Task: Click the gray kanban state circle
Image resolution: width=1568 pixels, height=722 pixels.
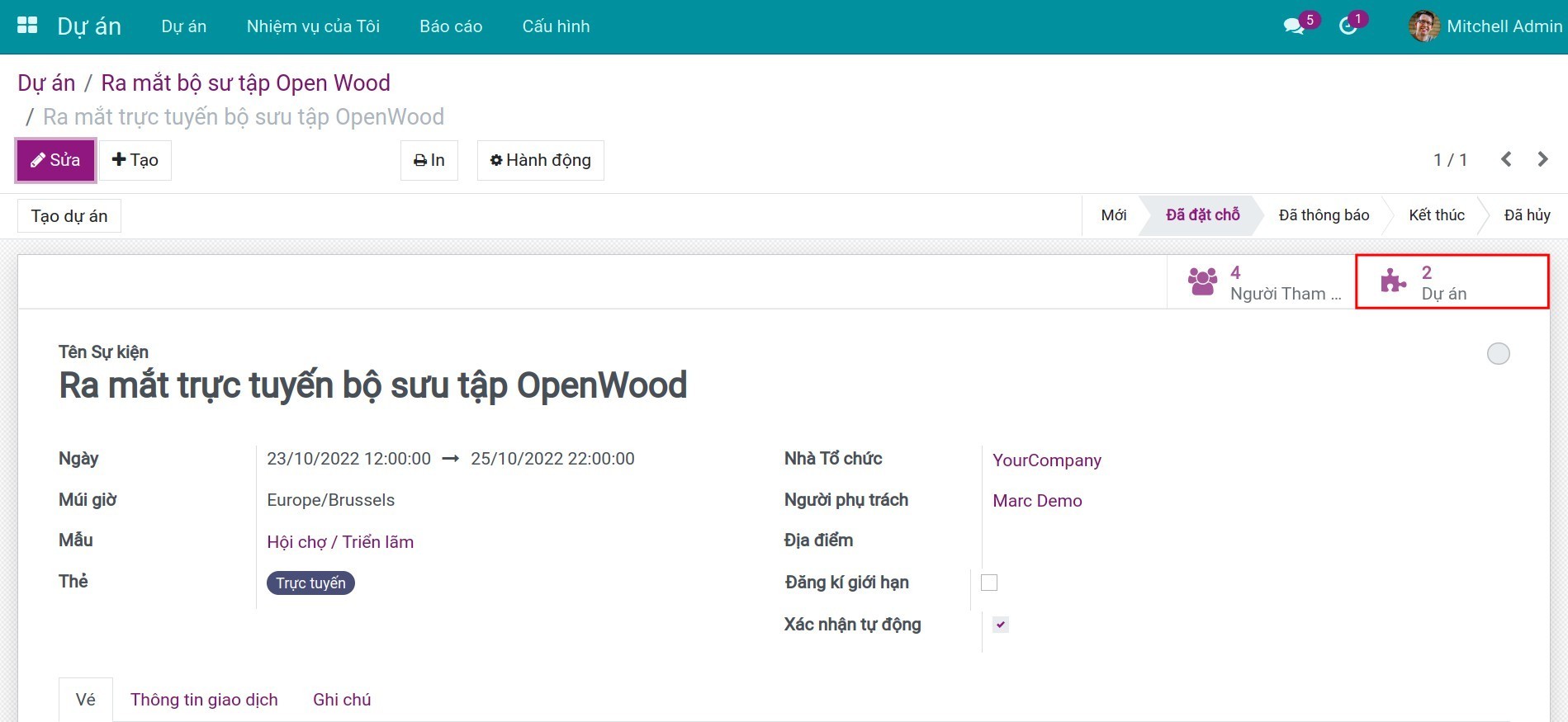Action: [x=1498, y=354]
